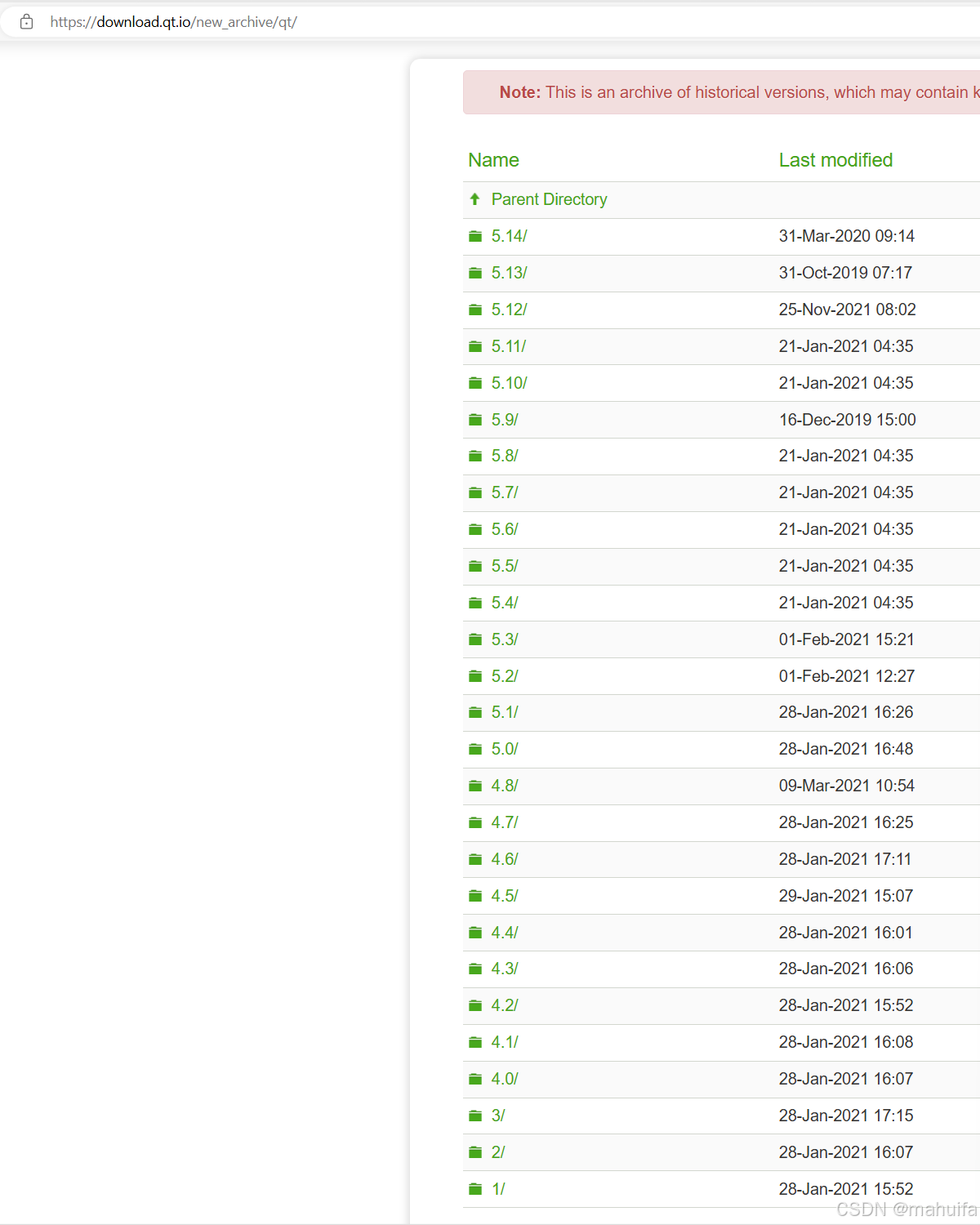Click the URL address field

coord(490,22)
